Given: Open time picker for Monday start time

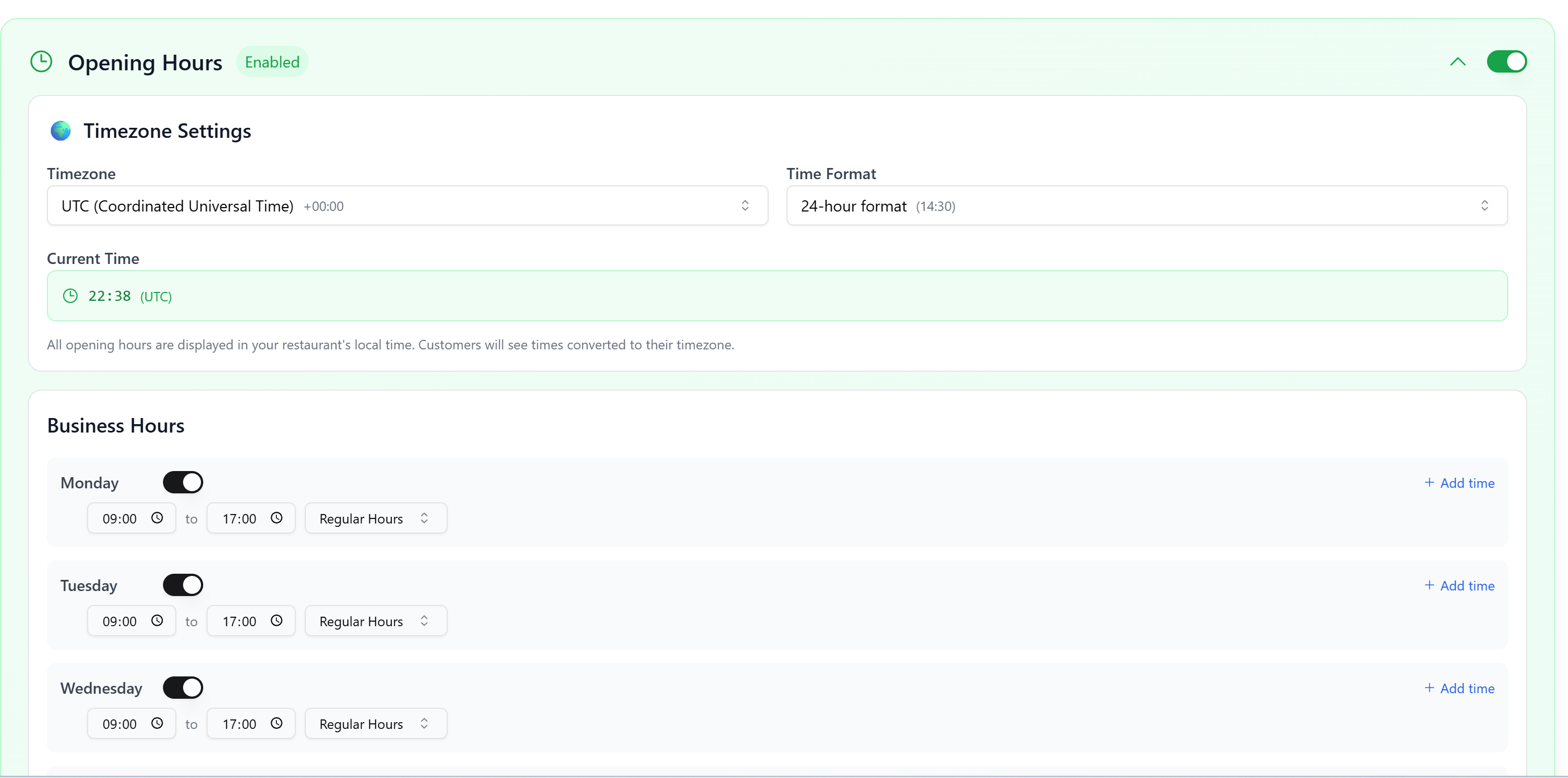Looking at the screenshot, I should pos(157,517).
